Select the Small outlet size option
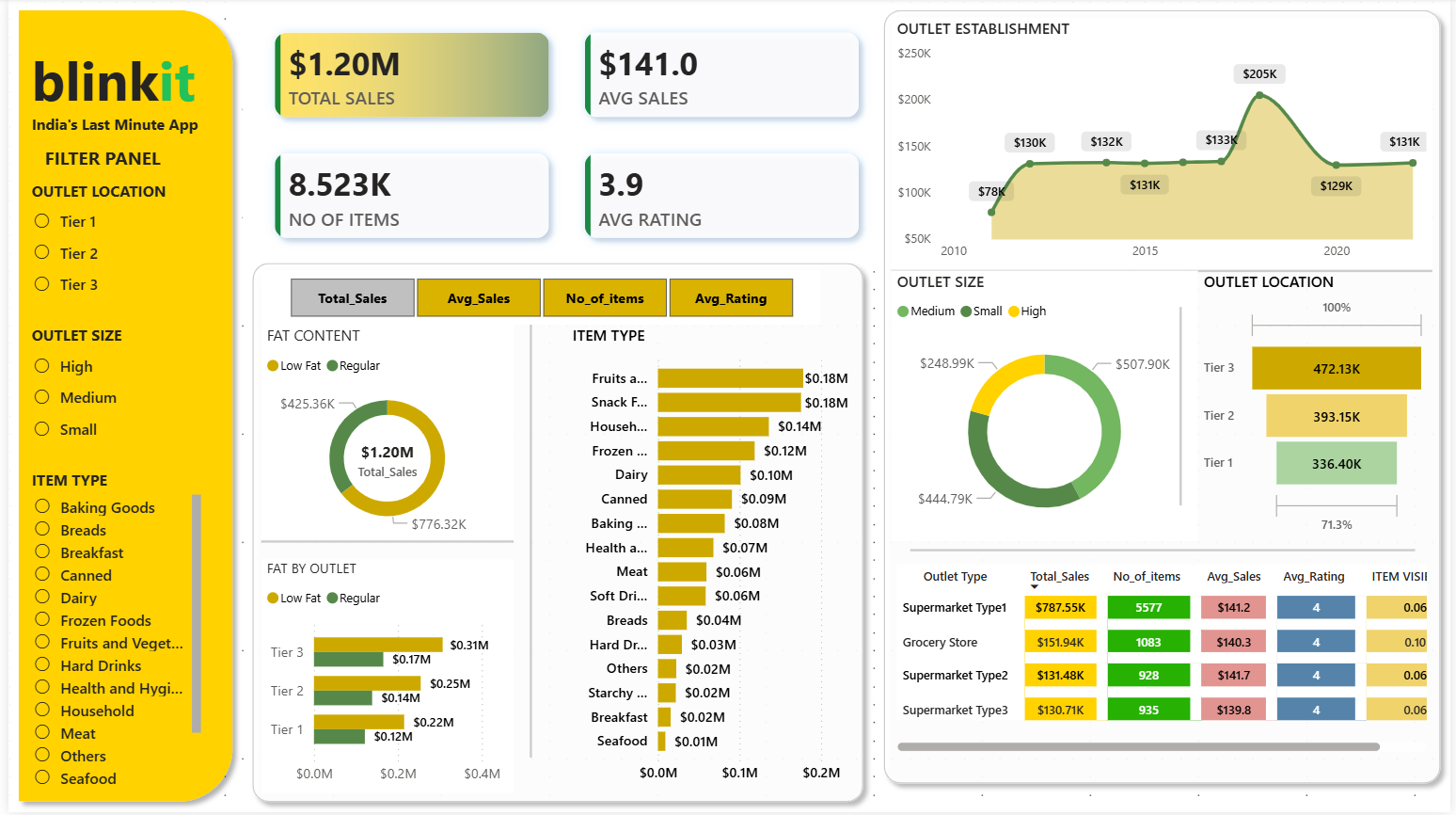 (40, 429)
